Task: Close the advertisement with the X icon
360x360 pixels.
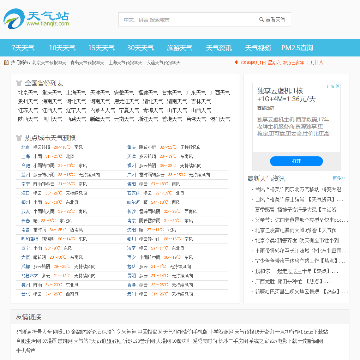Action: [x=337, y=86]
